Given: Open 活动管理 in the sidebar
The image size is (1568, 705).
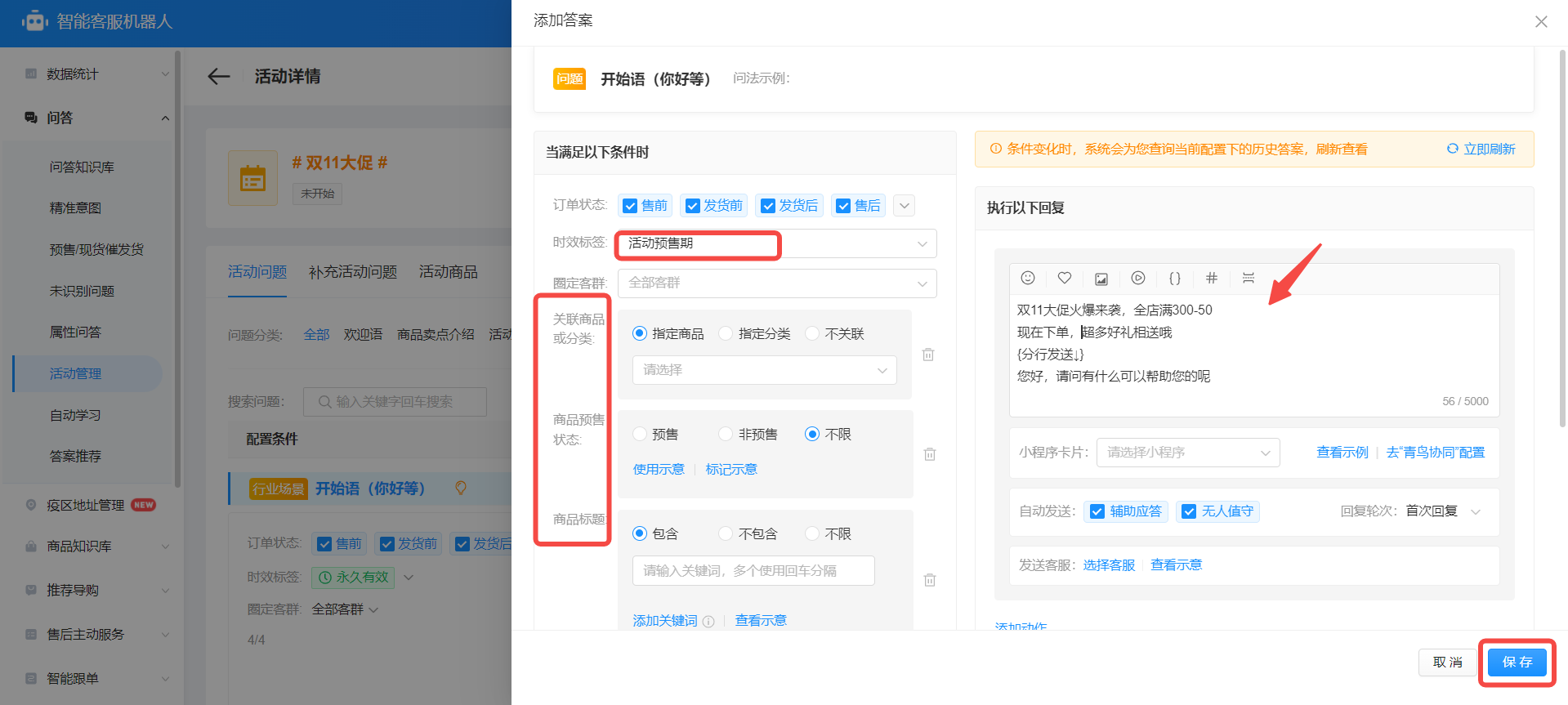Looking at the screenshot, I should pos(75,373).
